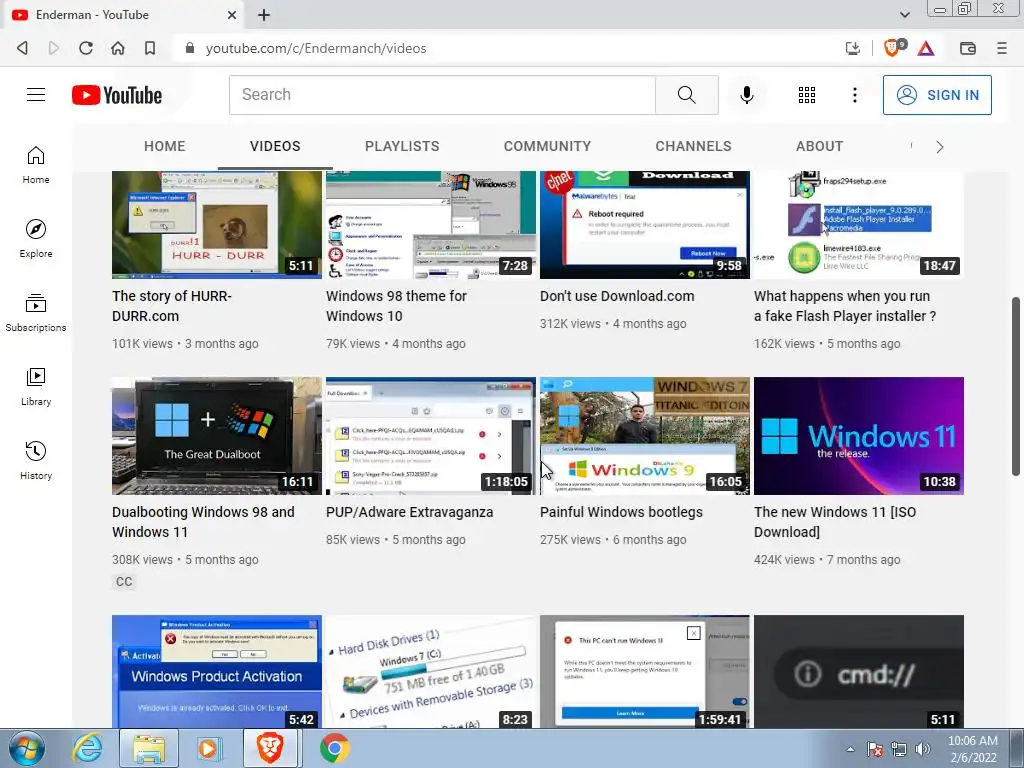Launch Google Chrome from the taskbar
The width and height of the screenshot is (1024, 768).
tap(334, 748)
